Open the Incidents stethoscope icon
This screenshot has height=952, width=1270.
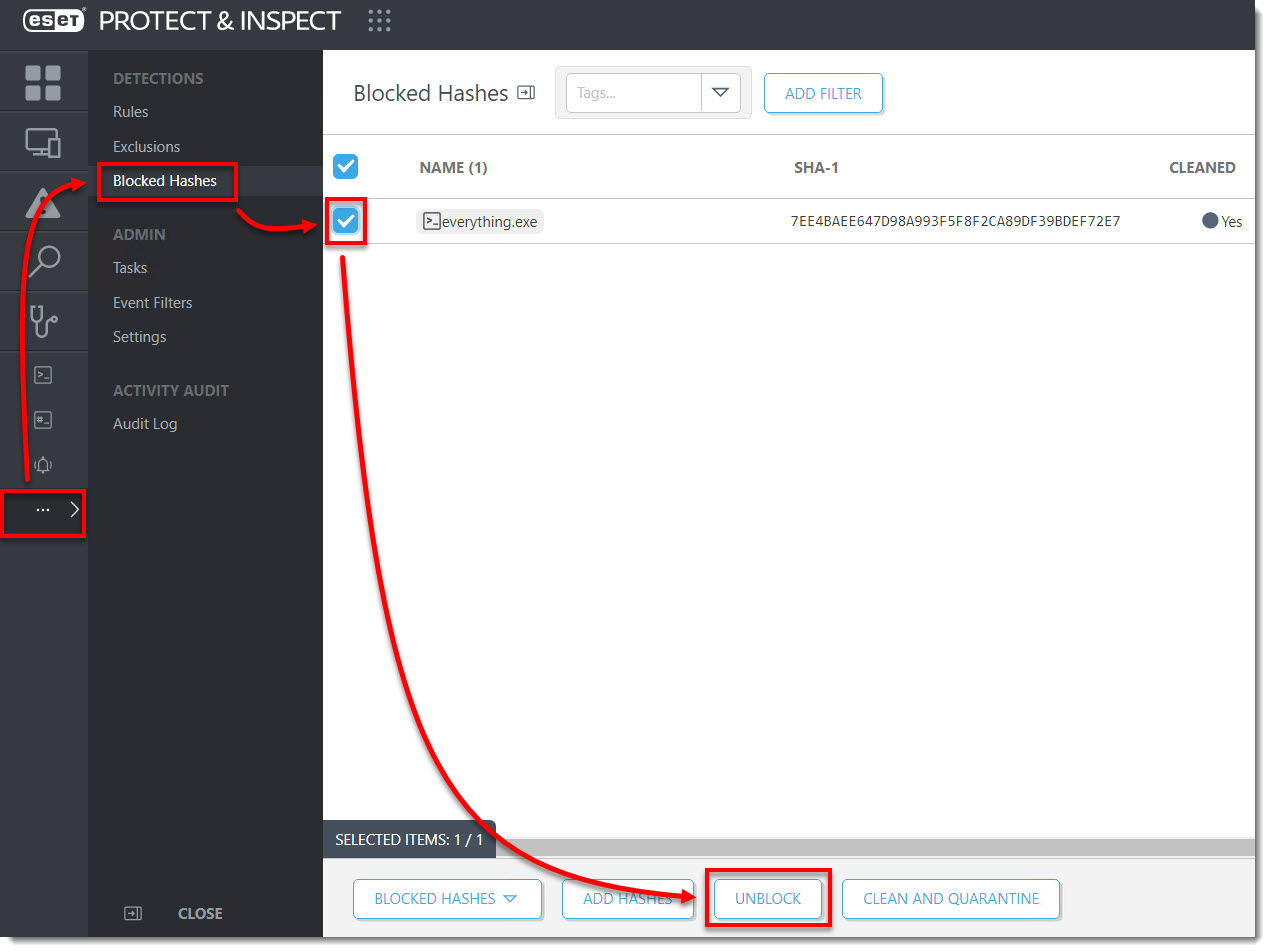point(43,322)
